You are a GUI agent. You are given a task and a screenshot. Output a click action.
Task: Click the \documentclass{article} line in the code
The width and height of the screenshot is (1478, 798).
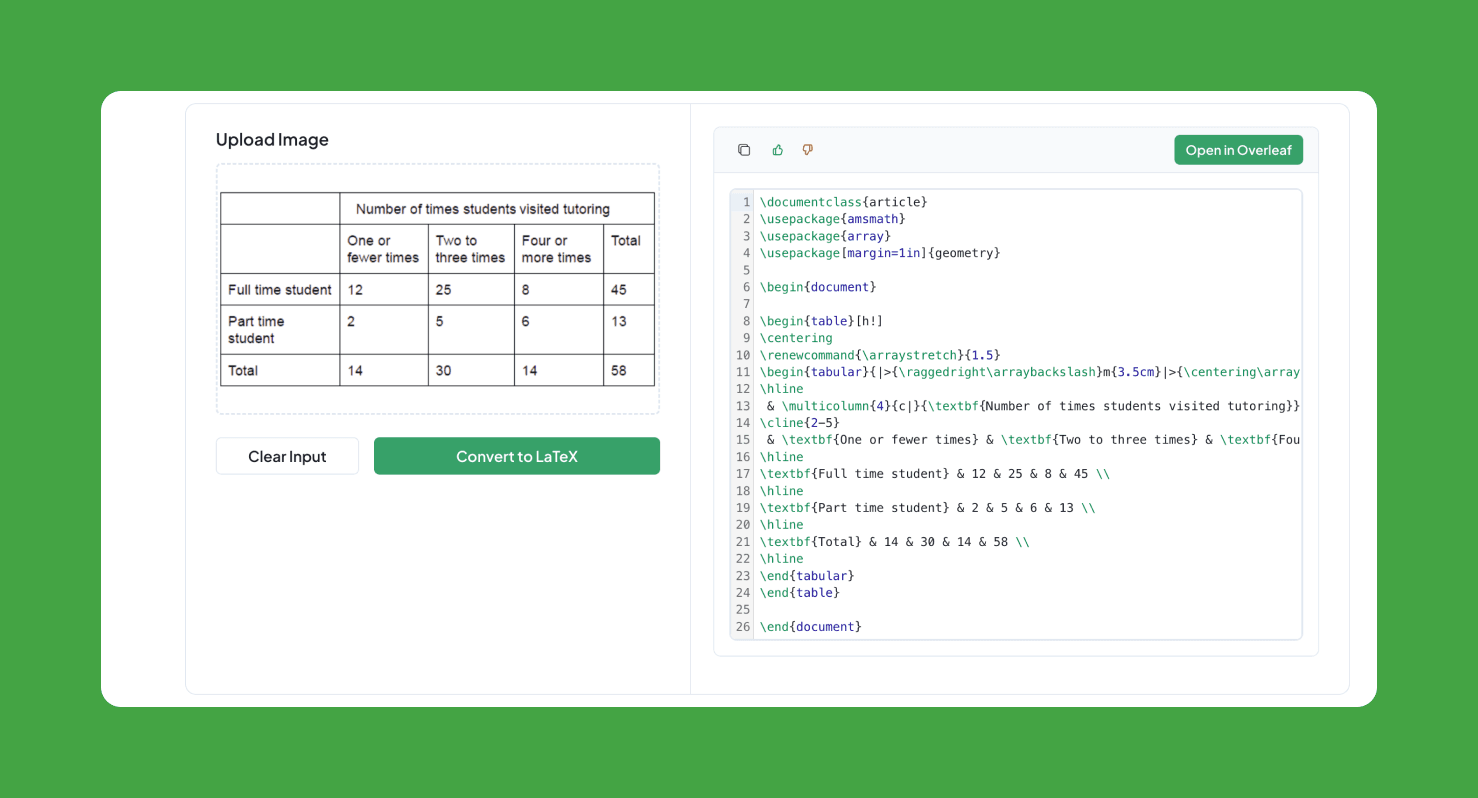(x=843, y=202)
